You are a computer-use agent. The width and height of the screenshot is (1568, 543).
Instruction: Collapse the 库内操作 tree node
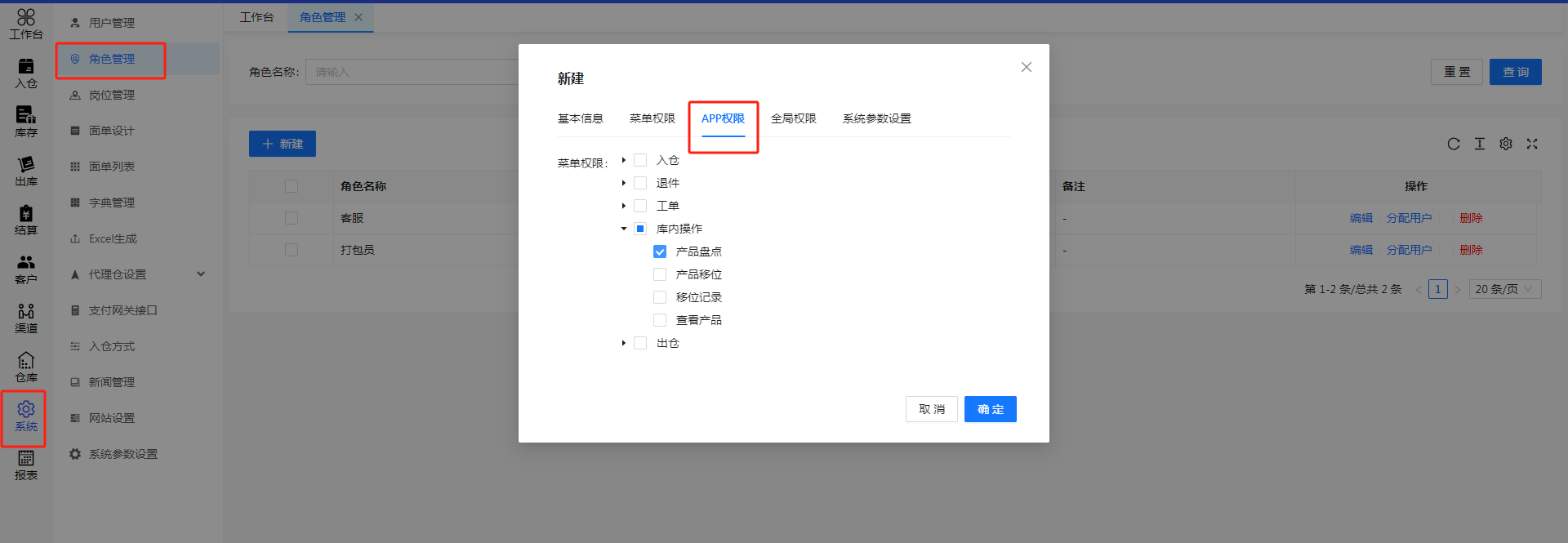pyautogui.click(x=624, y=229)
